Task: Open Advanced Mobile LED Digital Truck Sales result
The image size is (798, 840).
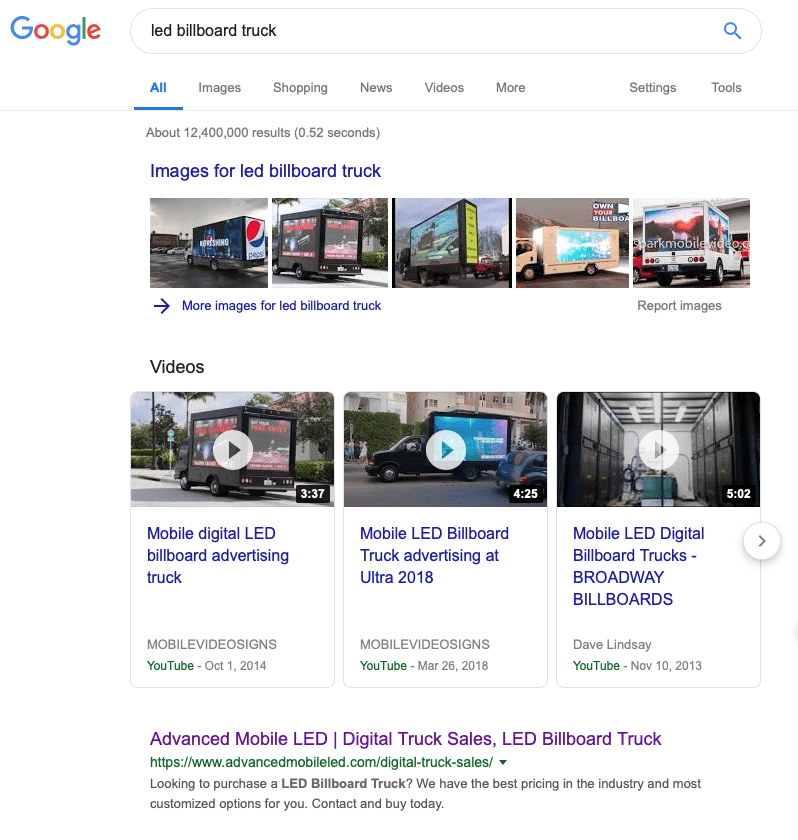Action: [x=405, y=739]
